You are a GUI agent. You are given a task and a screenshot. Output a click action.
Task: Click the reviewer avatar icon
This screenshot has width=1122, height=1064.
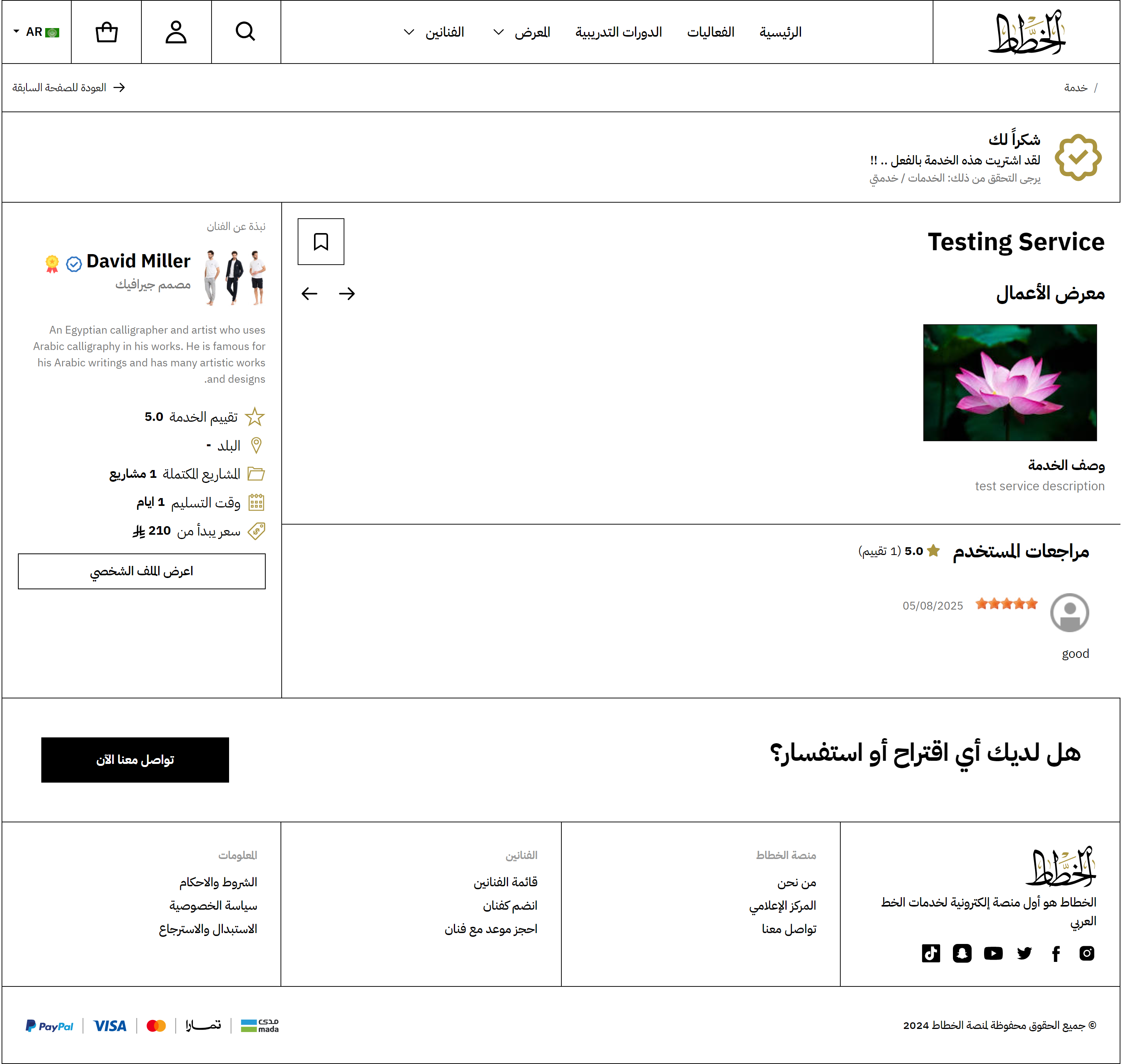point(1069,613)
